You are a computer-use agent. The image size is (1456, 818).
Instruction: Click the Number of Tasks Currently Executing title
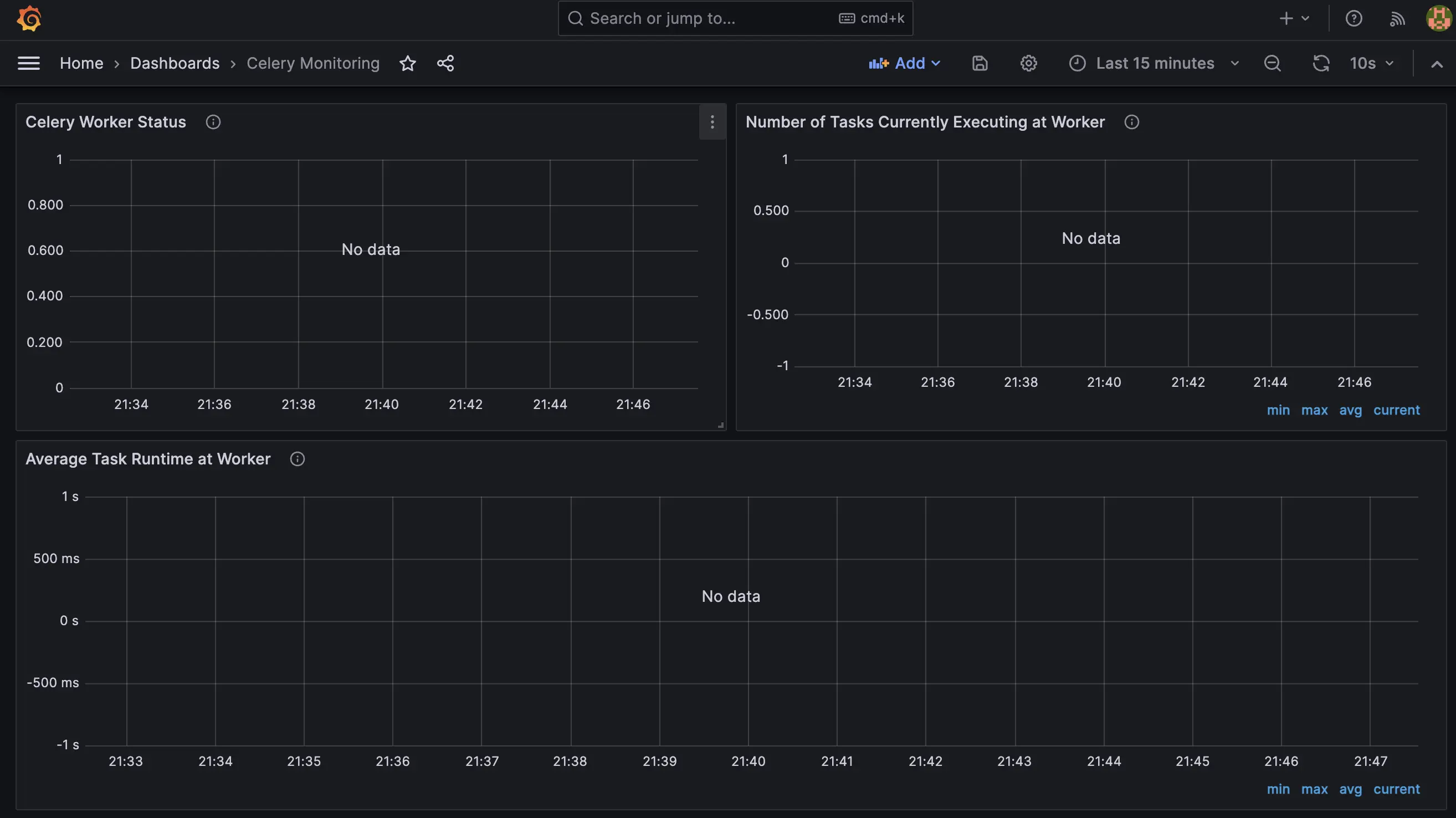point(925,122)
